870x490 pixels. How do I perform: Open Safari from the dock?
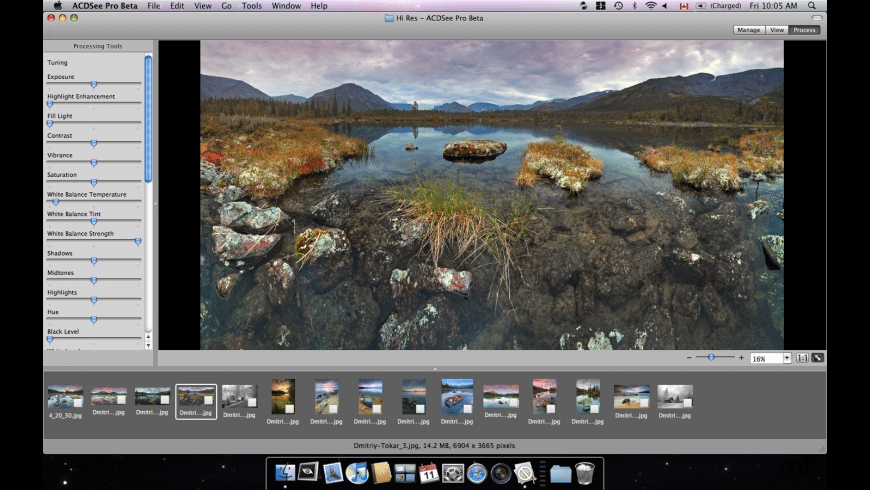tap(477, 473)
